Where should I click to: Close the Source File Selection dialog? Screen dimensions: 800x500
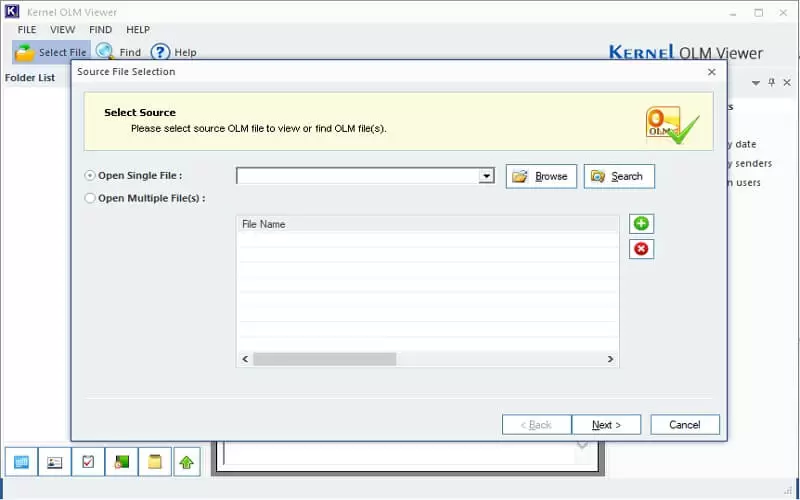(712, 72)
